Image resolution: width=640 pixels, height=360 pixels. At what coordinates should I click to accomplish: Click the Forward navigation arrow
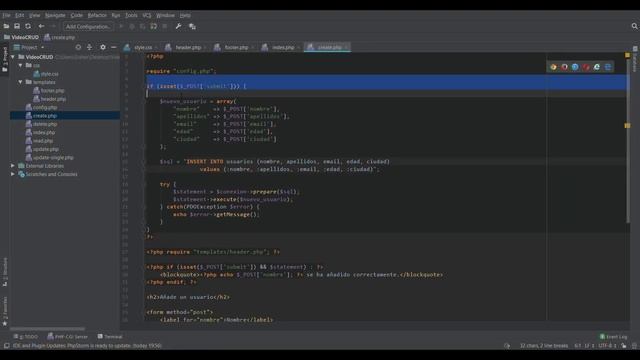coord(53,26)
